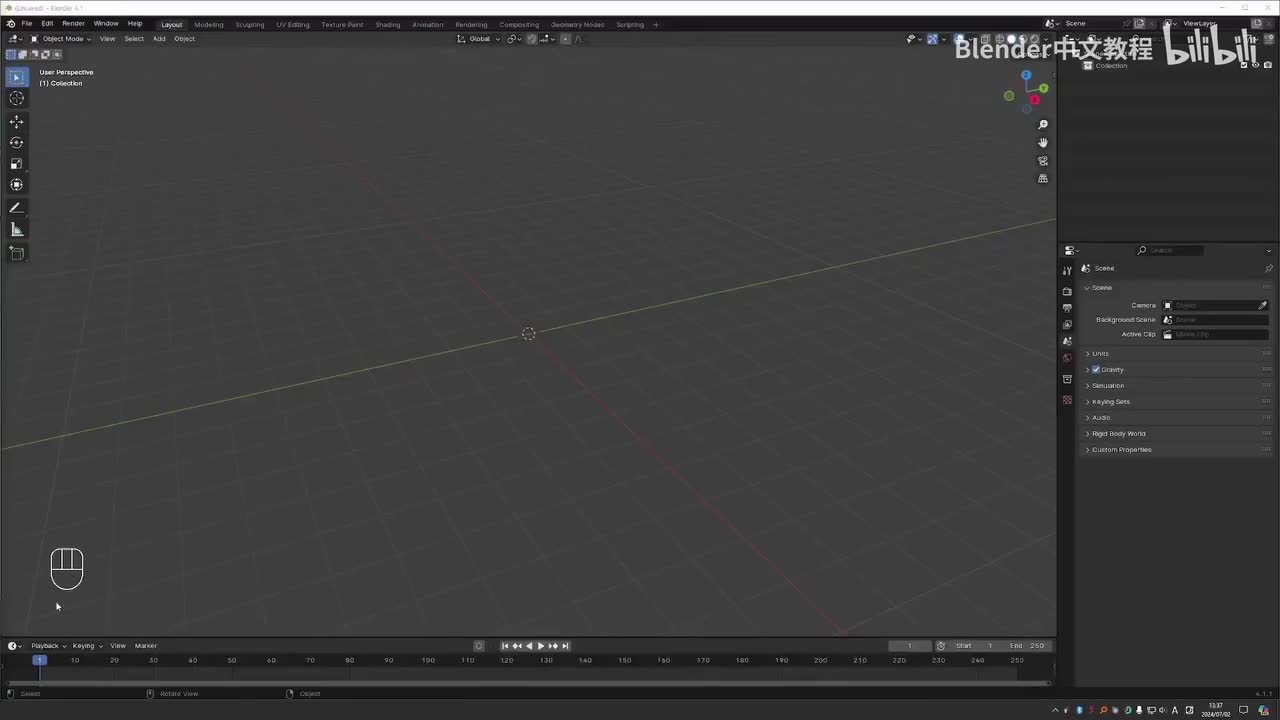Open the Keying dropdown in timeline

pyautogui.click(x=87, y=646)
